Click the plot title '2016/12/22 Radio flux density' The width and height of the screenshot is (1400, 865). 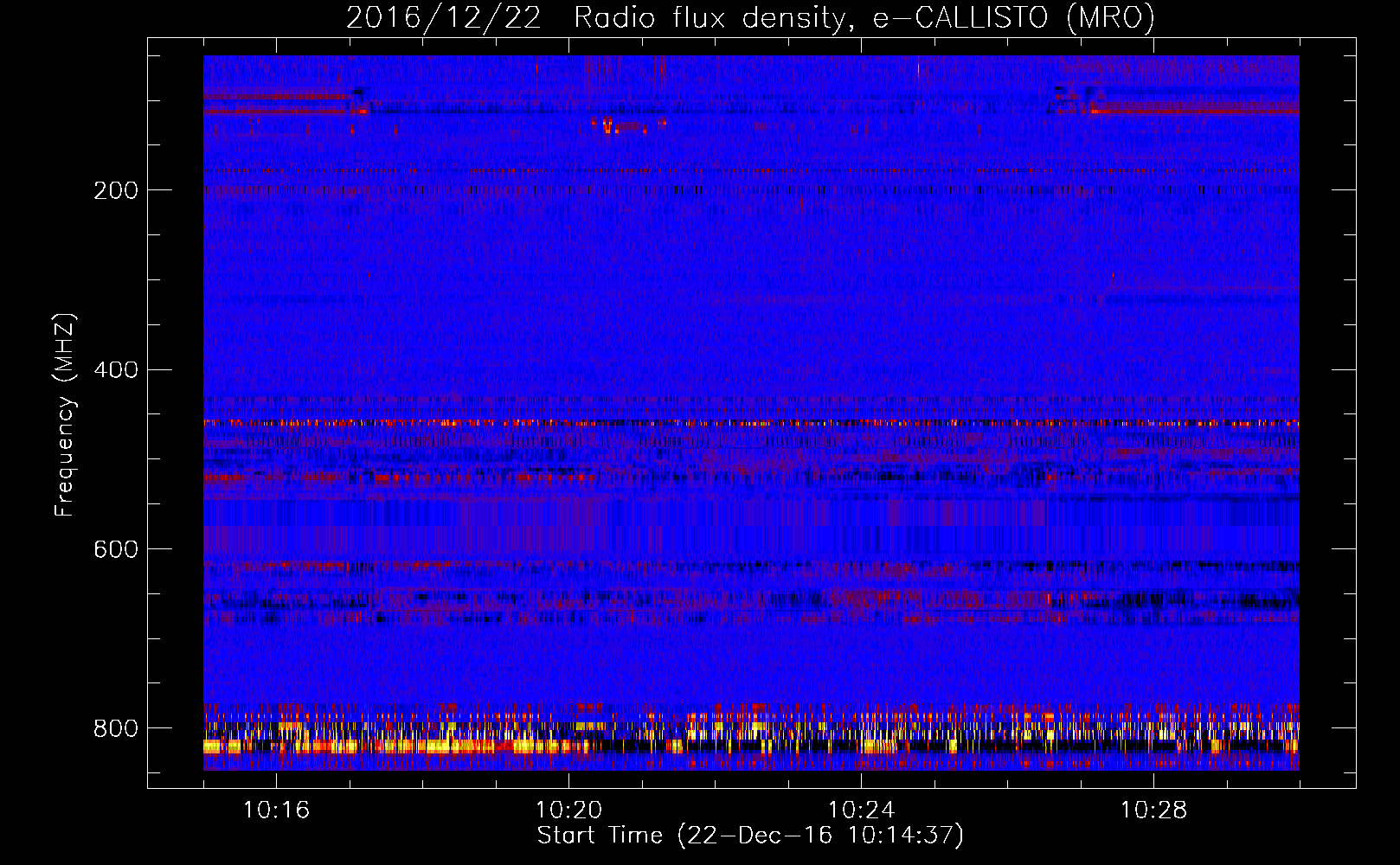coord(751,18)
